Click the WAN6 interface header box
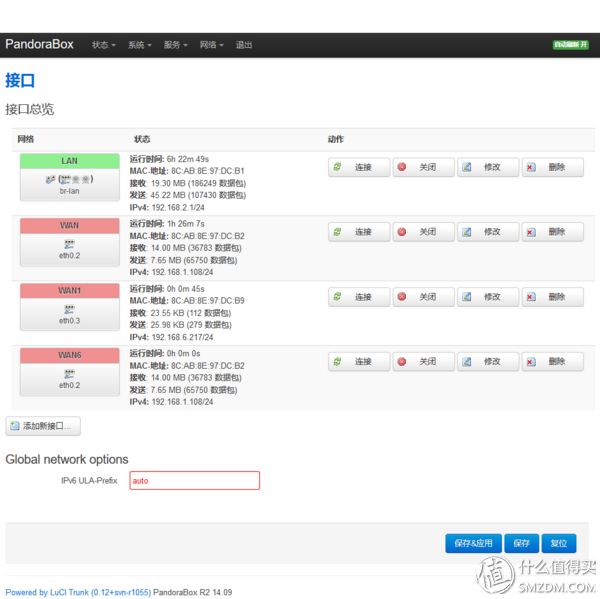 [x=70, y=356]
